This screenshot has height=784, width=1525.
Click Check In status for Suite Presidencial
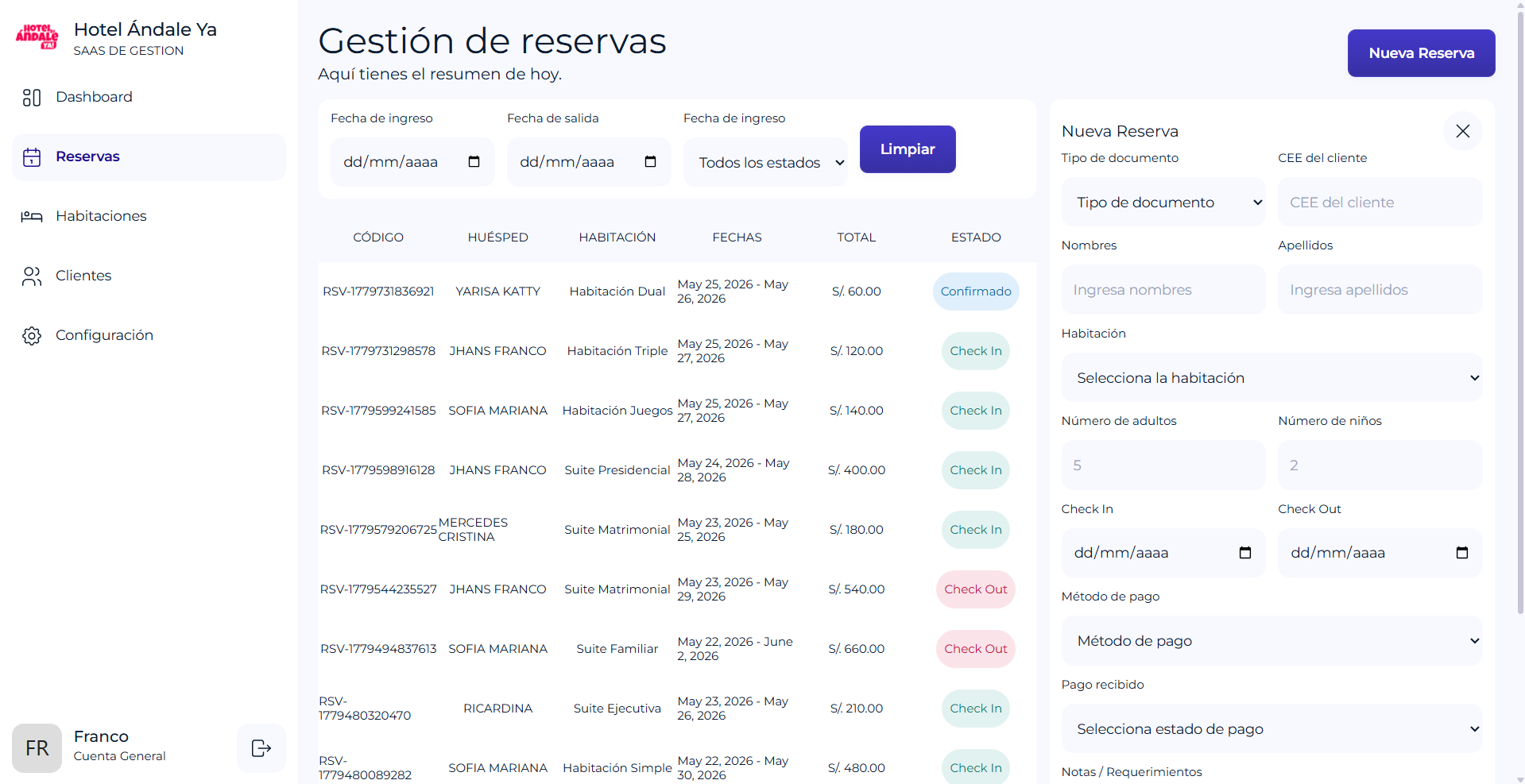click(976, 470)
